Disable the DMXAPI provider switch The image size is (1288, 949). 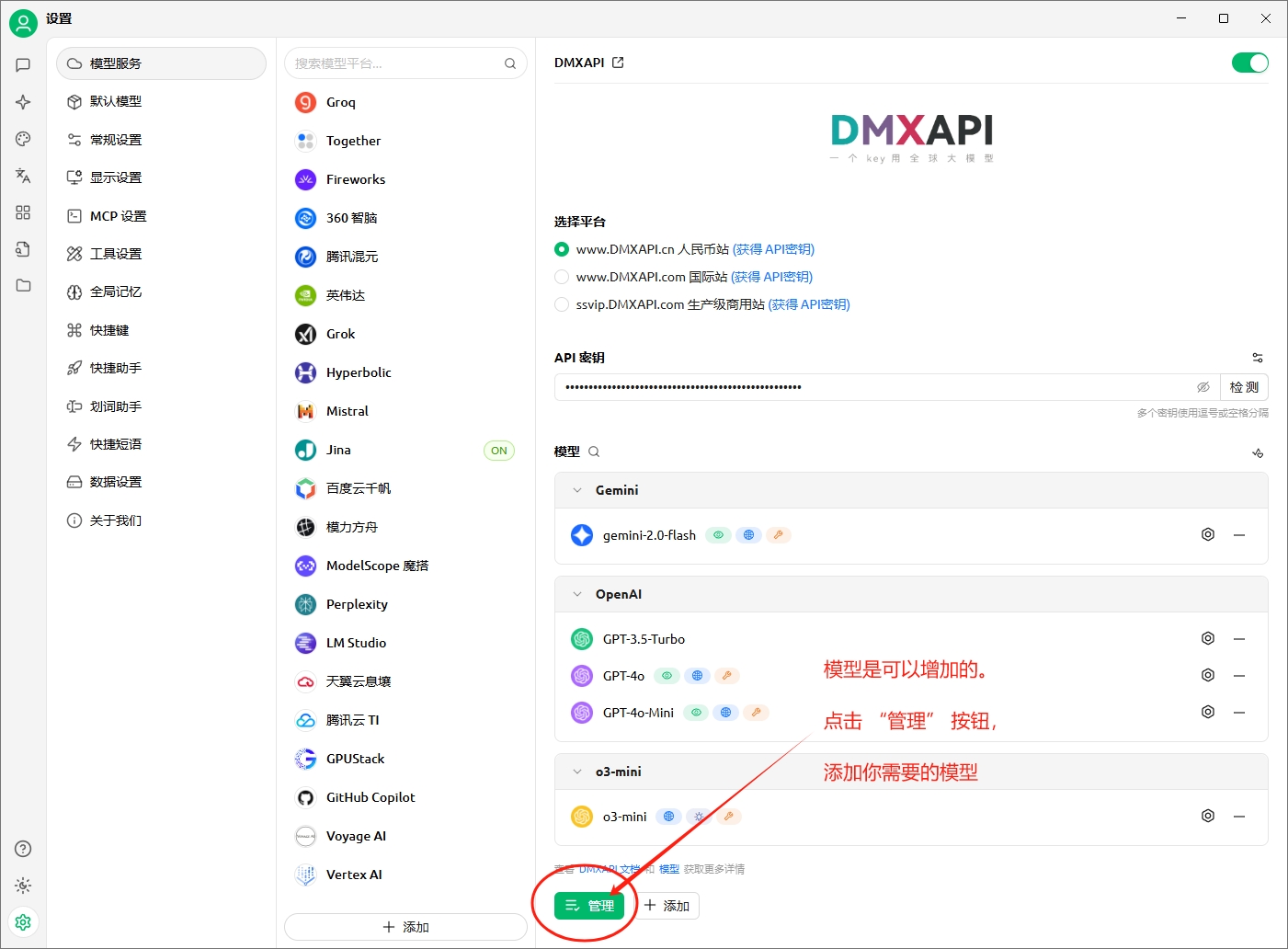pos(1249,63)
